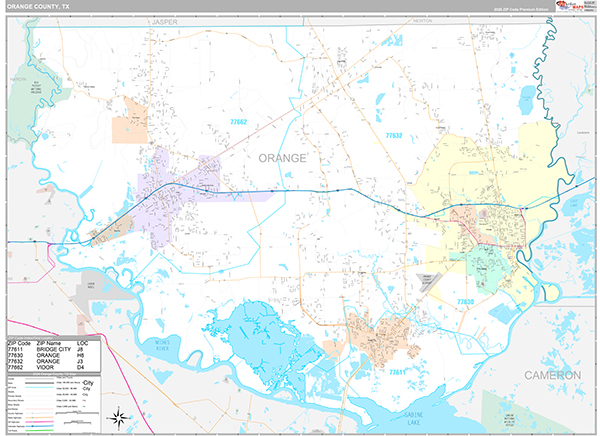600x436 pixels.
Task: Click the "2025 ZIP Code Premium Edition" text
Action: 521,9
